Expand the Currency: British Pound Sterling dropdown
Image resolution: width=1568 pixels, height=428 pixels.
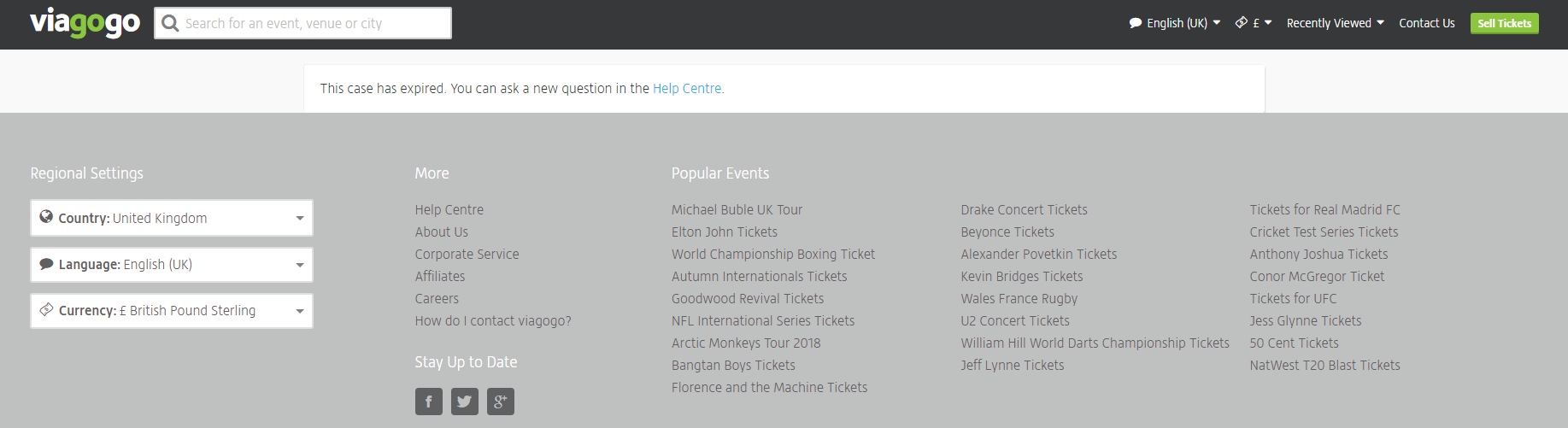tap(300, 311)
